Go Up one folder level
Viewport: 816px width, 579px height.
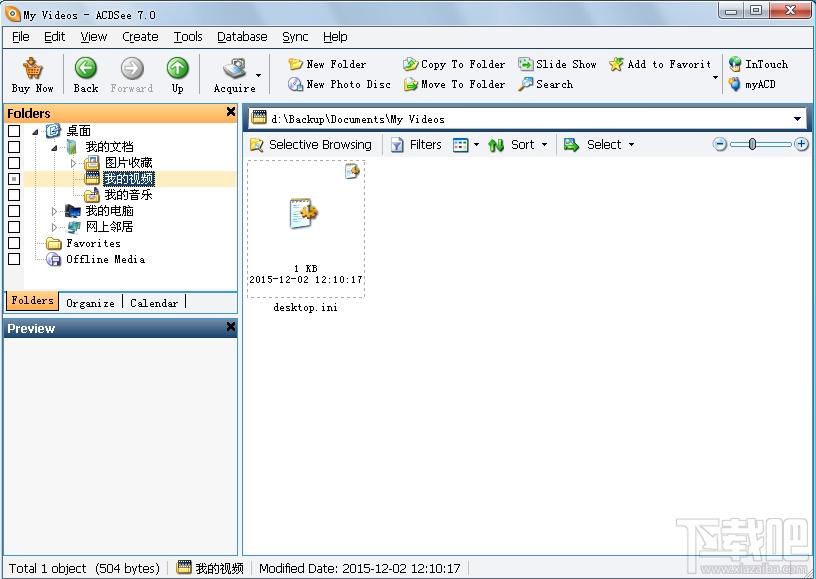point(177,68)
